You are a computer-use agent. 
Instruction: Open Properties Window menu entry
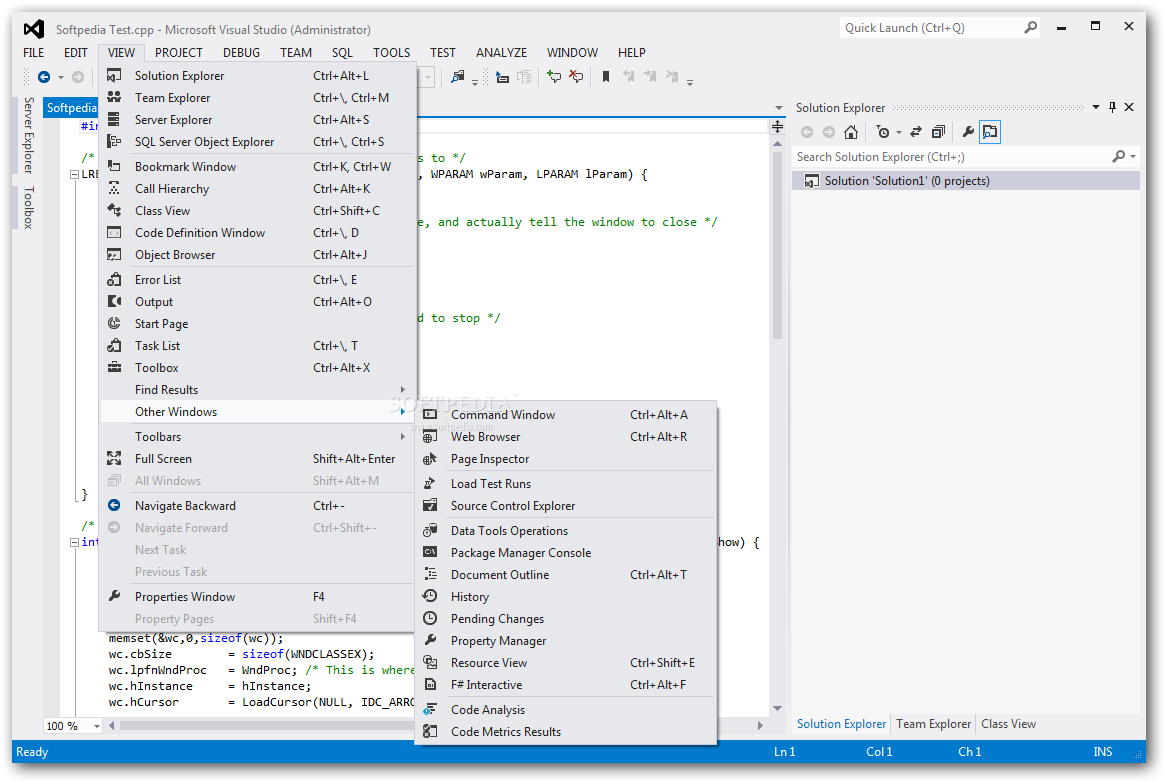[257, 597]
